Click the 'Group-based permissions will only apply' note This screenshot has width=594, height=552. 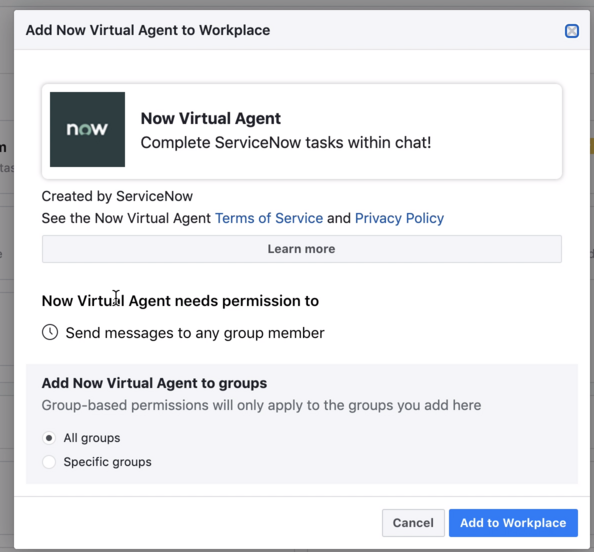click(x=261, y=405)
